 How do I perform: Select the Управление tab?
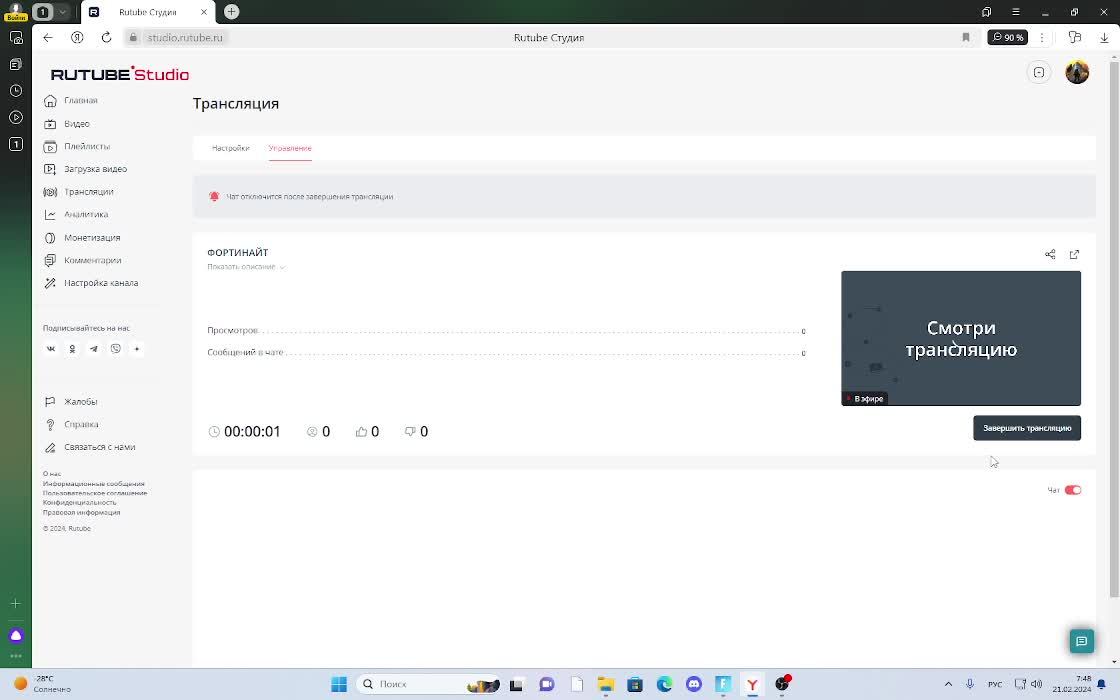coord(290,148)
